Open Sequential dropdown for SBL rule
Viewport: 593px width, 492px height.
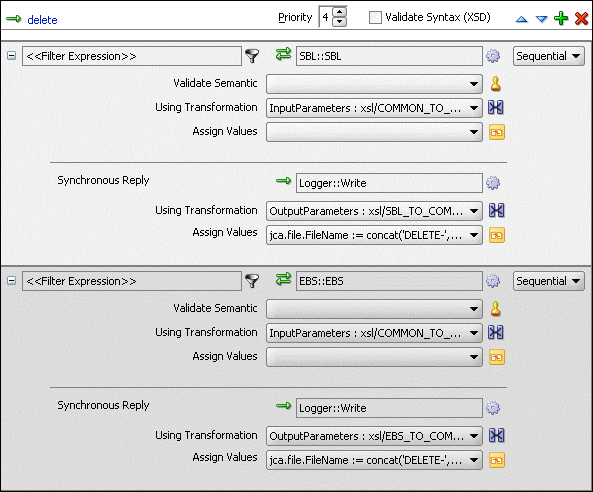pyautogui.click(x=548, y=56)
